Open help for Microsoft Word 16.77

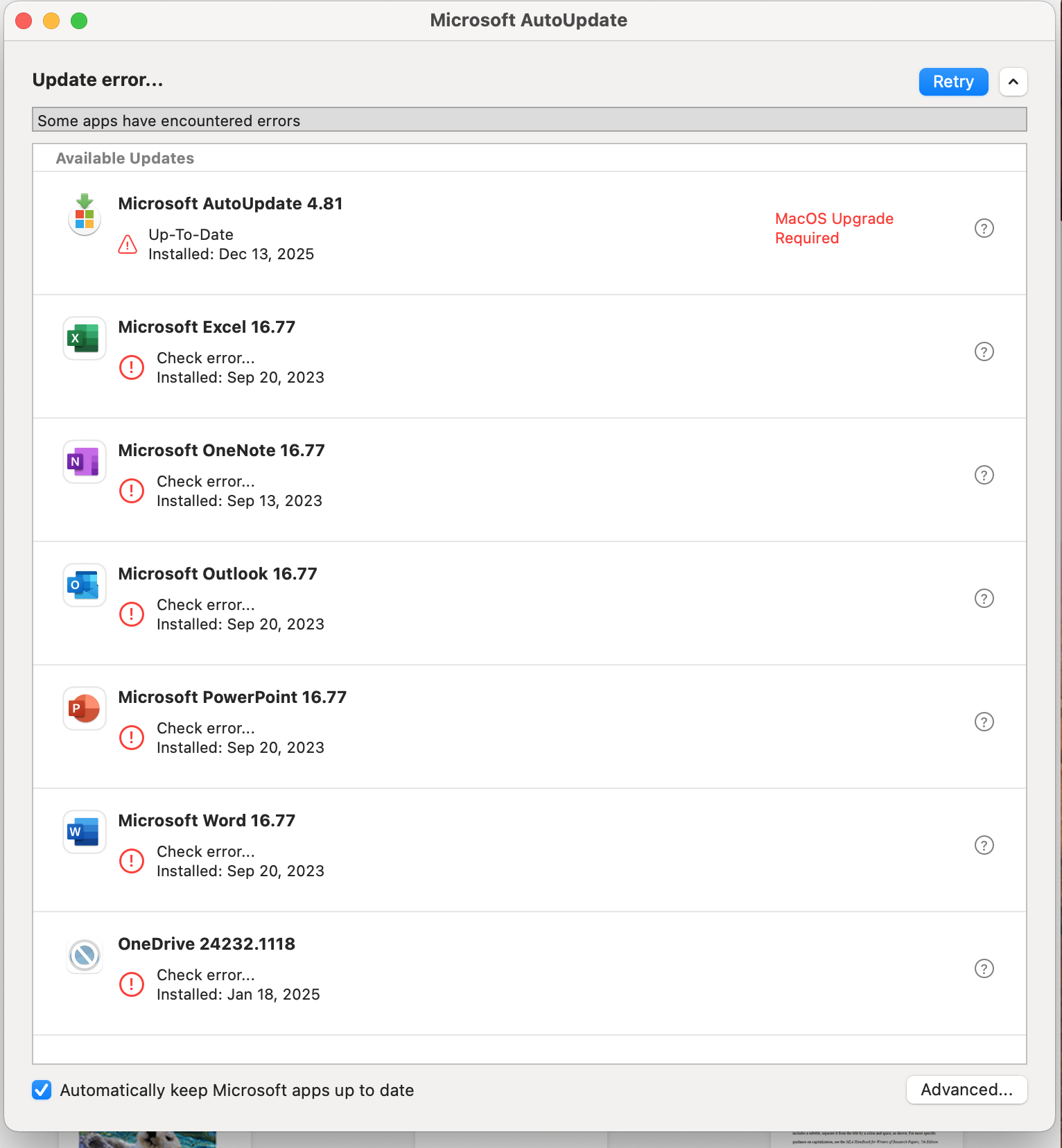coord(984,845)
